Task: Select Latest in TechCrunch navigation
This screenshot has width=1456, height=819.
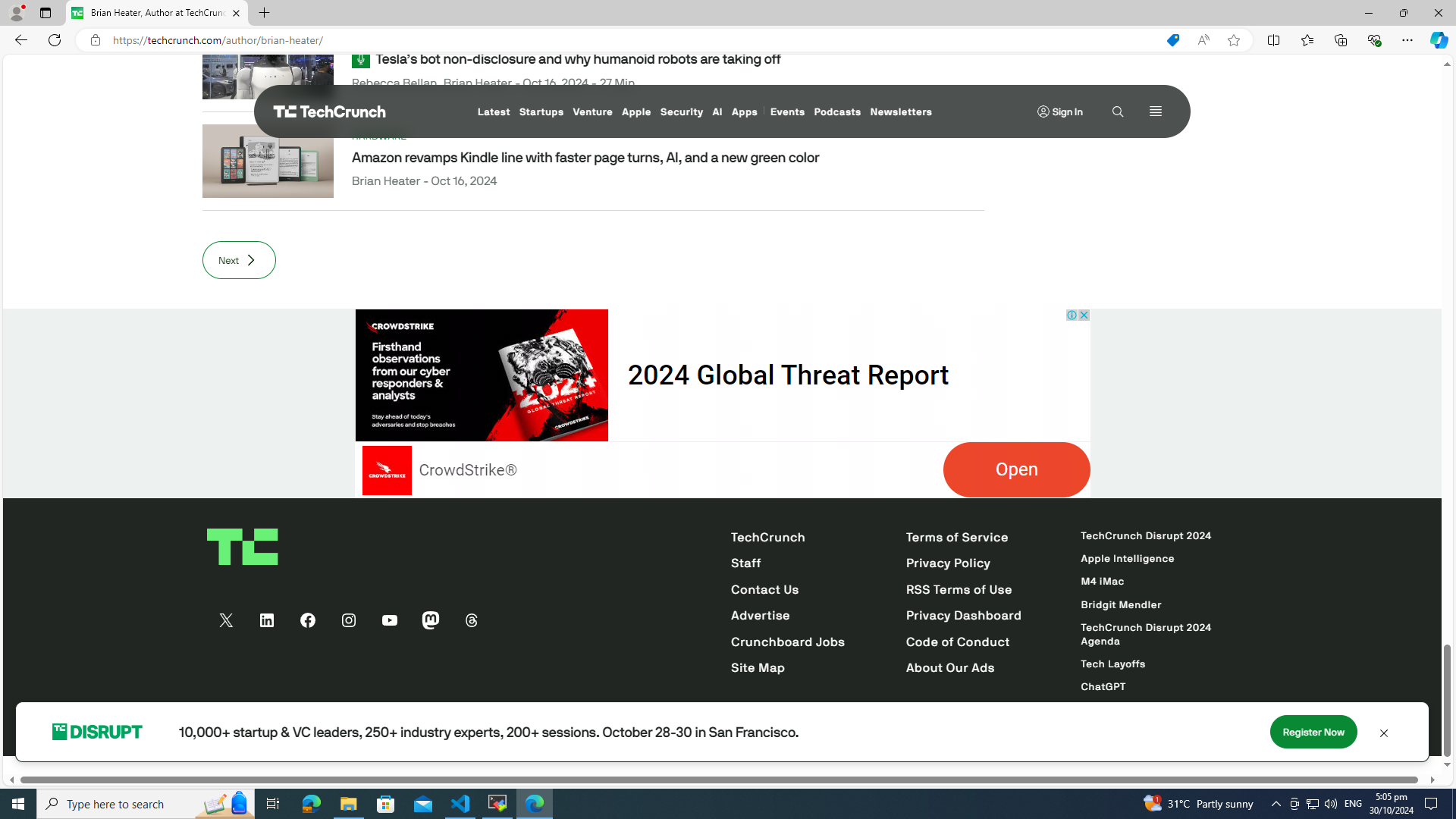Action: click(494, 112)
